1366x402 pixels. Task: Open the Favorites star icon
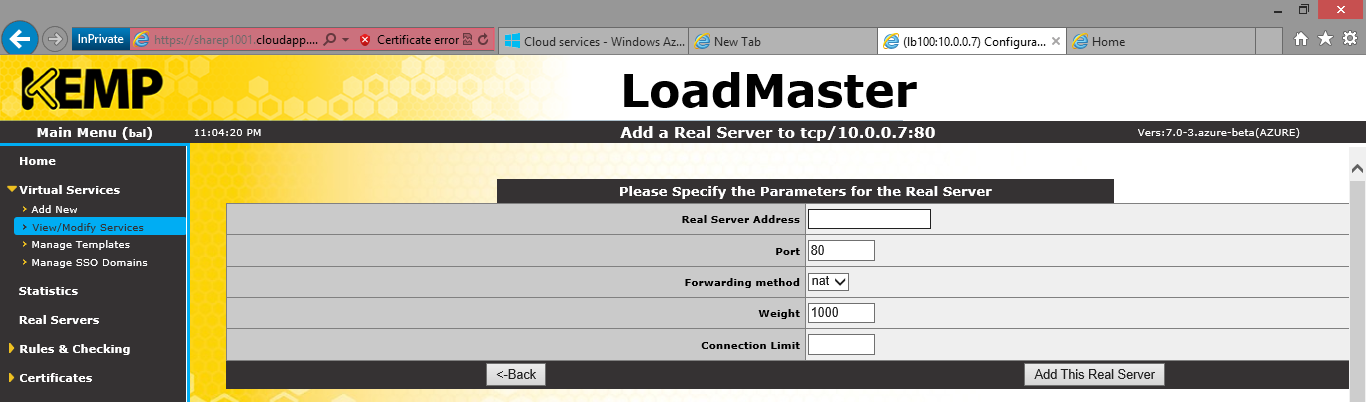point(1325,39)
